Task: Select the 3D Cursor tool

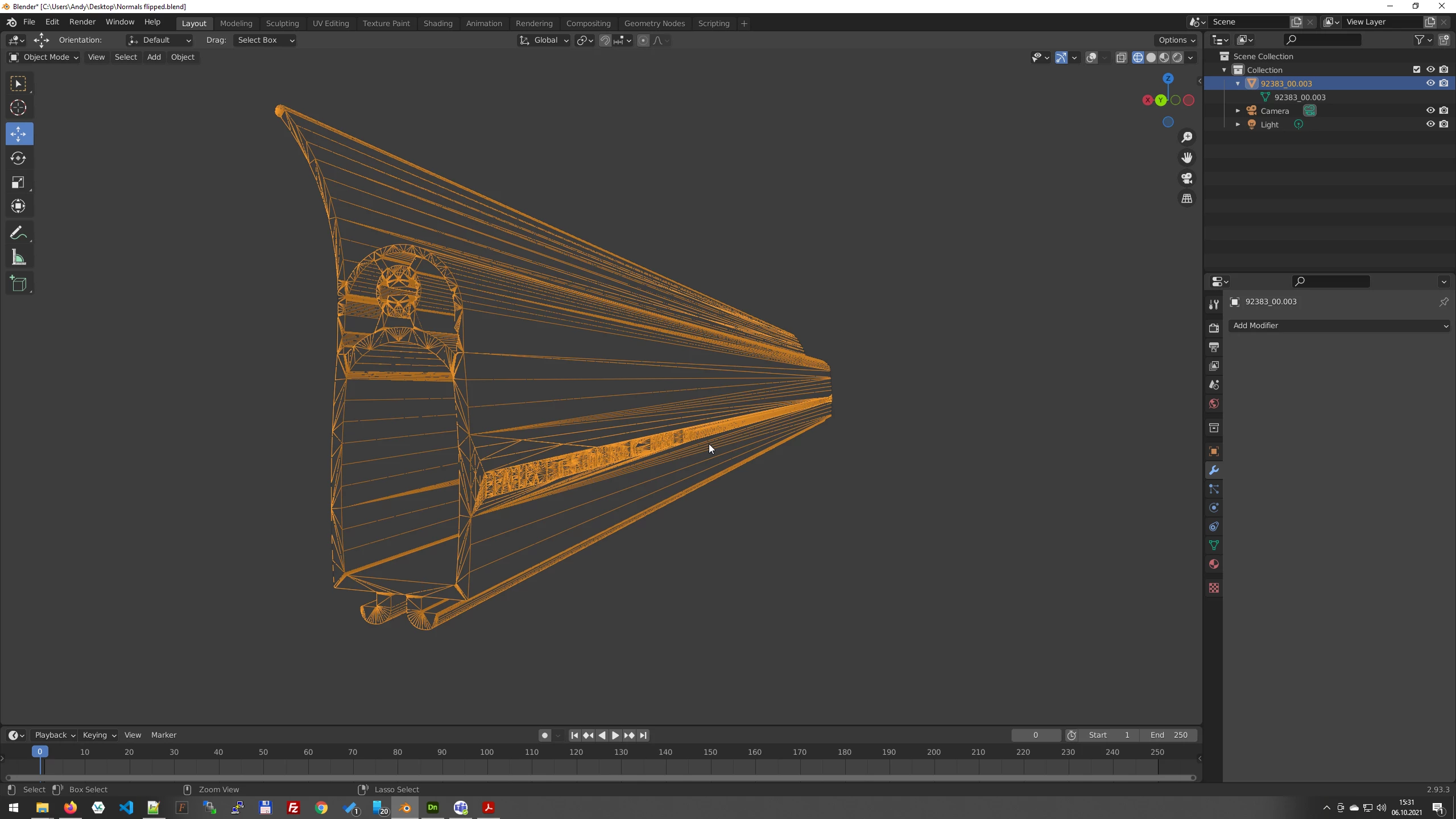Action: 18,108
